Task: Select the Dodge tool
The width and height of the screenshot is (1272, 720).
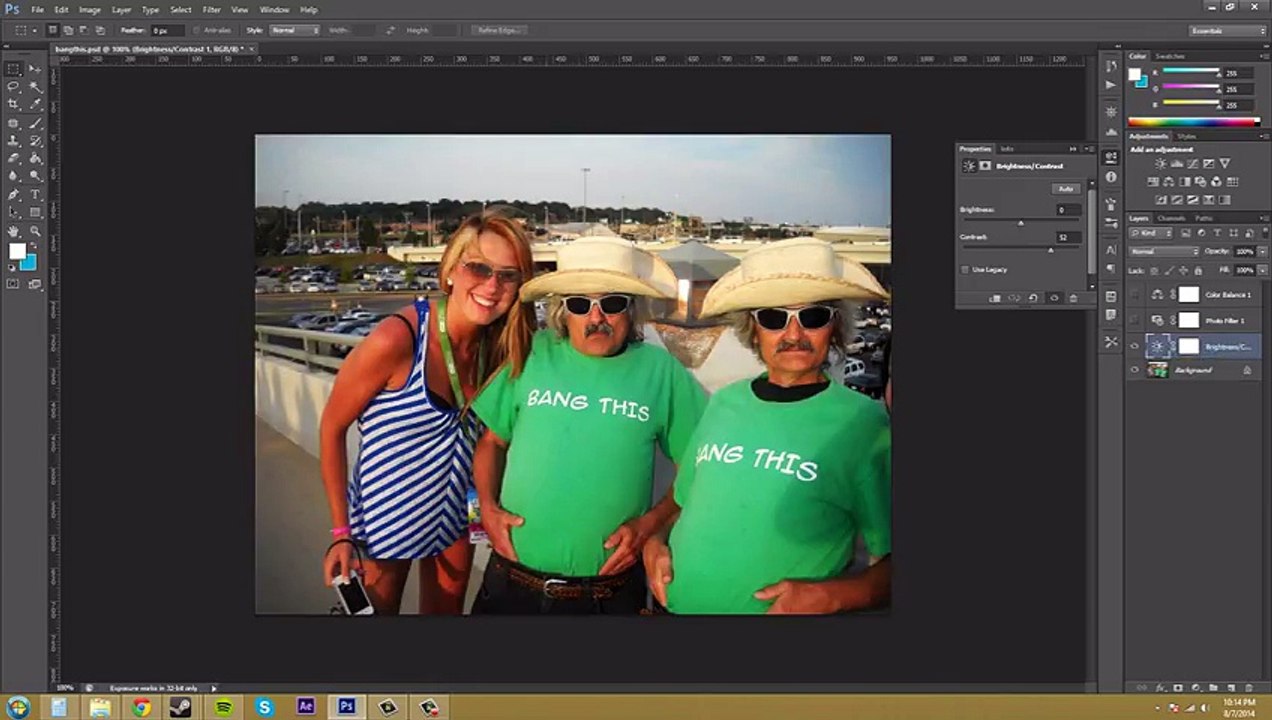Action: click(35, 176)
